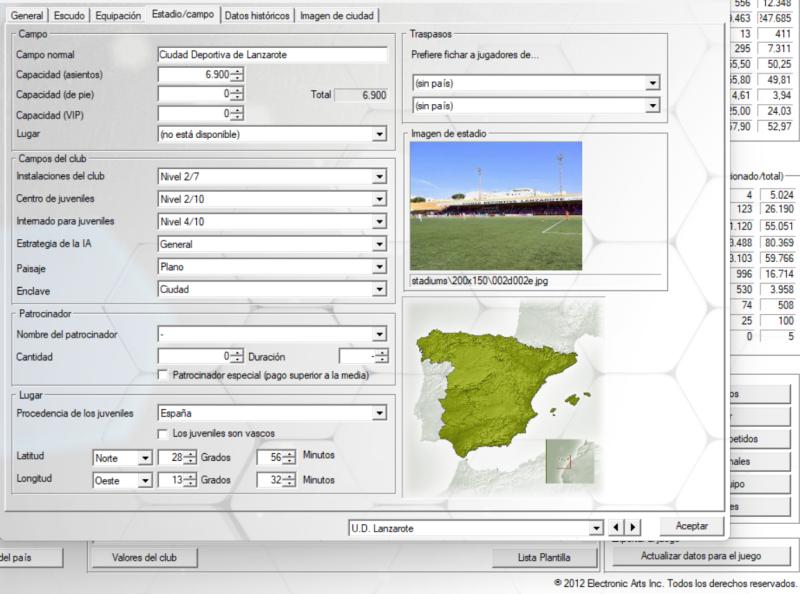Click the Cantidad spinner arrows
Screen dimensions: 800x594
pyautogui.click(x=237, y=356)
